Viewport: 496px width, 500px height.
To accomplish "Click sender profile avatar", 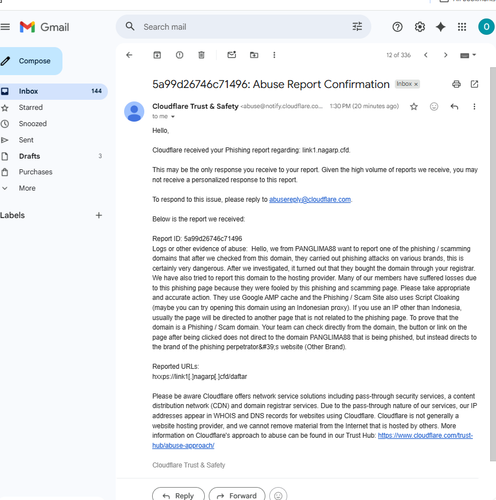I will pyautogui.click(x=134, y=111).
